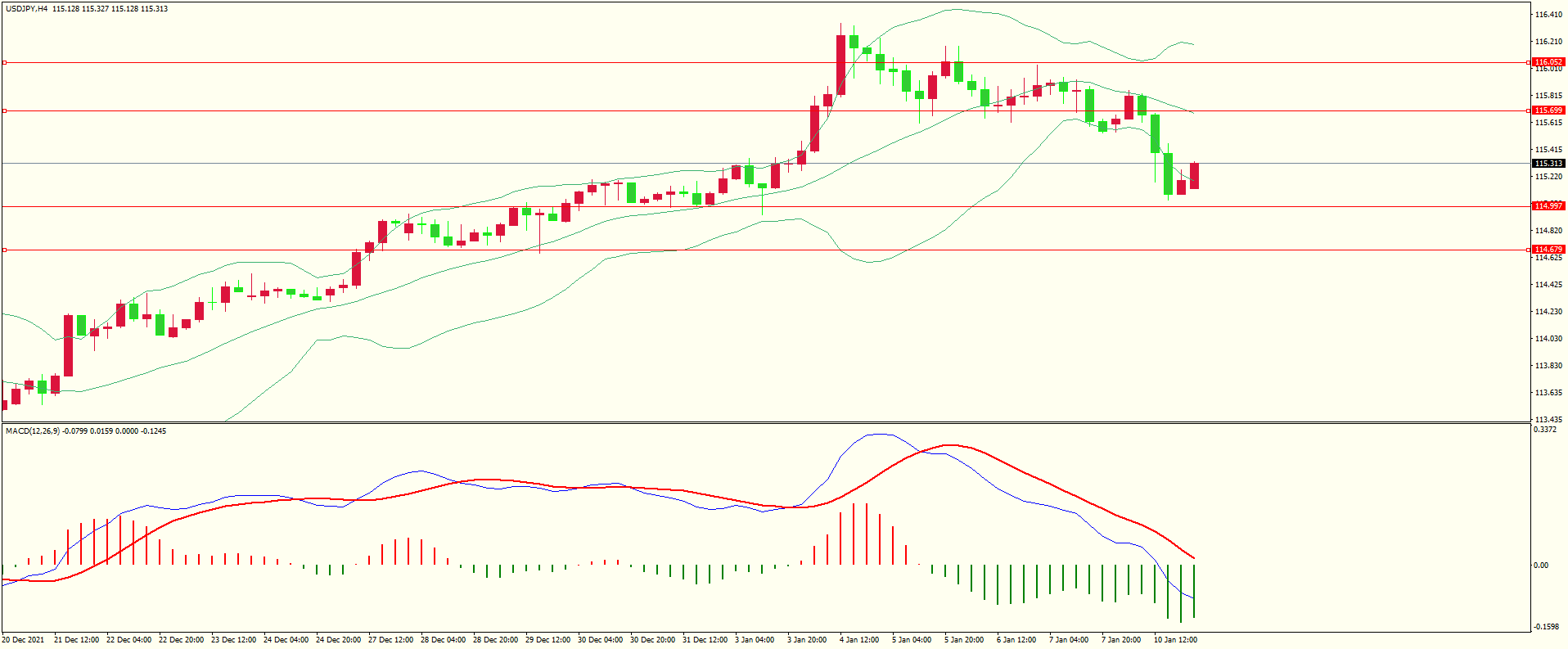Click the left handle of the 114.679 line
This screenshot has height=649, width=1568.
click(4, 250)
